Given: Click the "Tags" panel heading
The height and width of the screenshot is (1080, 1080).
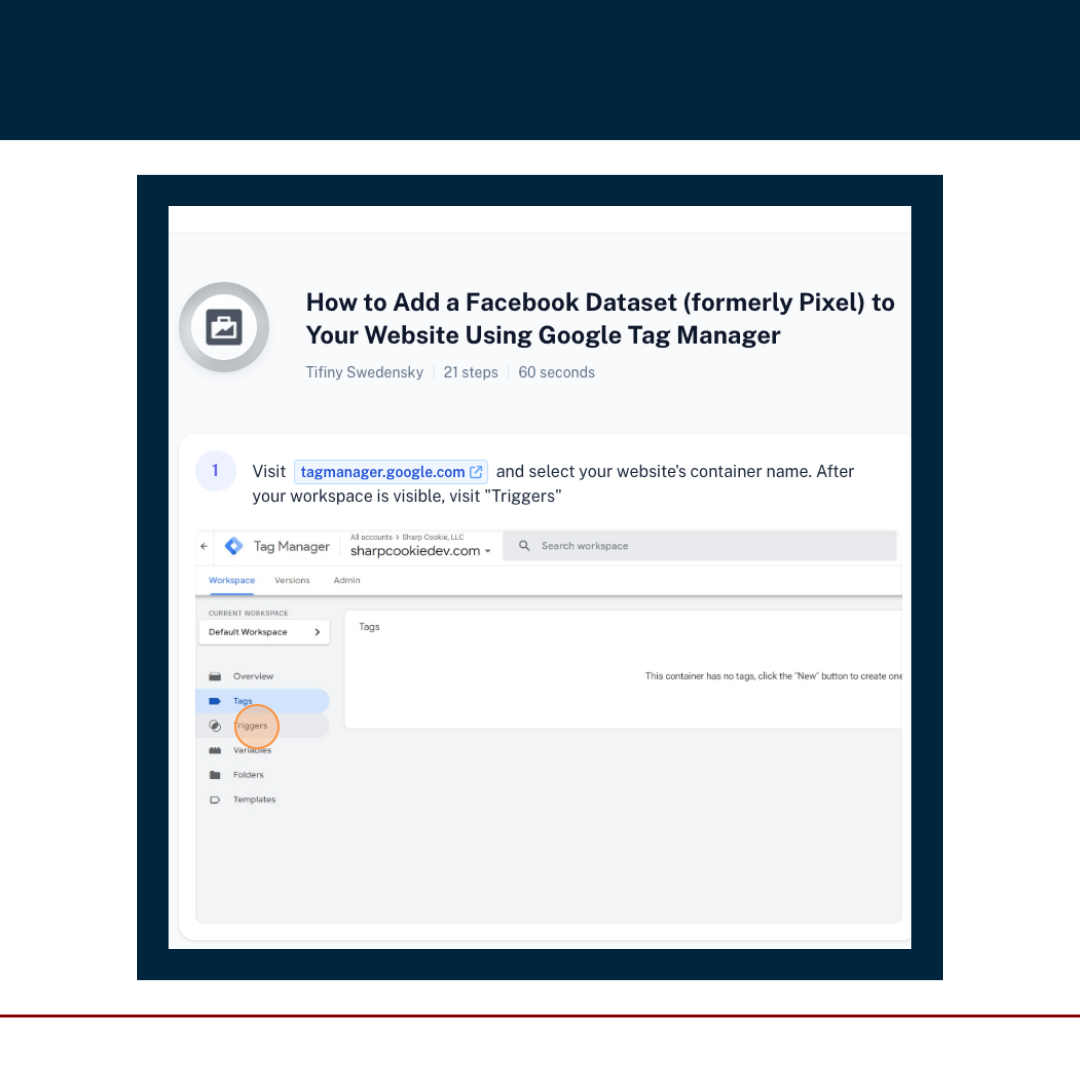Looking at the screenshot, I should click(369, 627).
